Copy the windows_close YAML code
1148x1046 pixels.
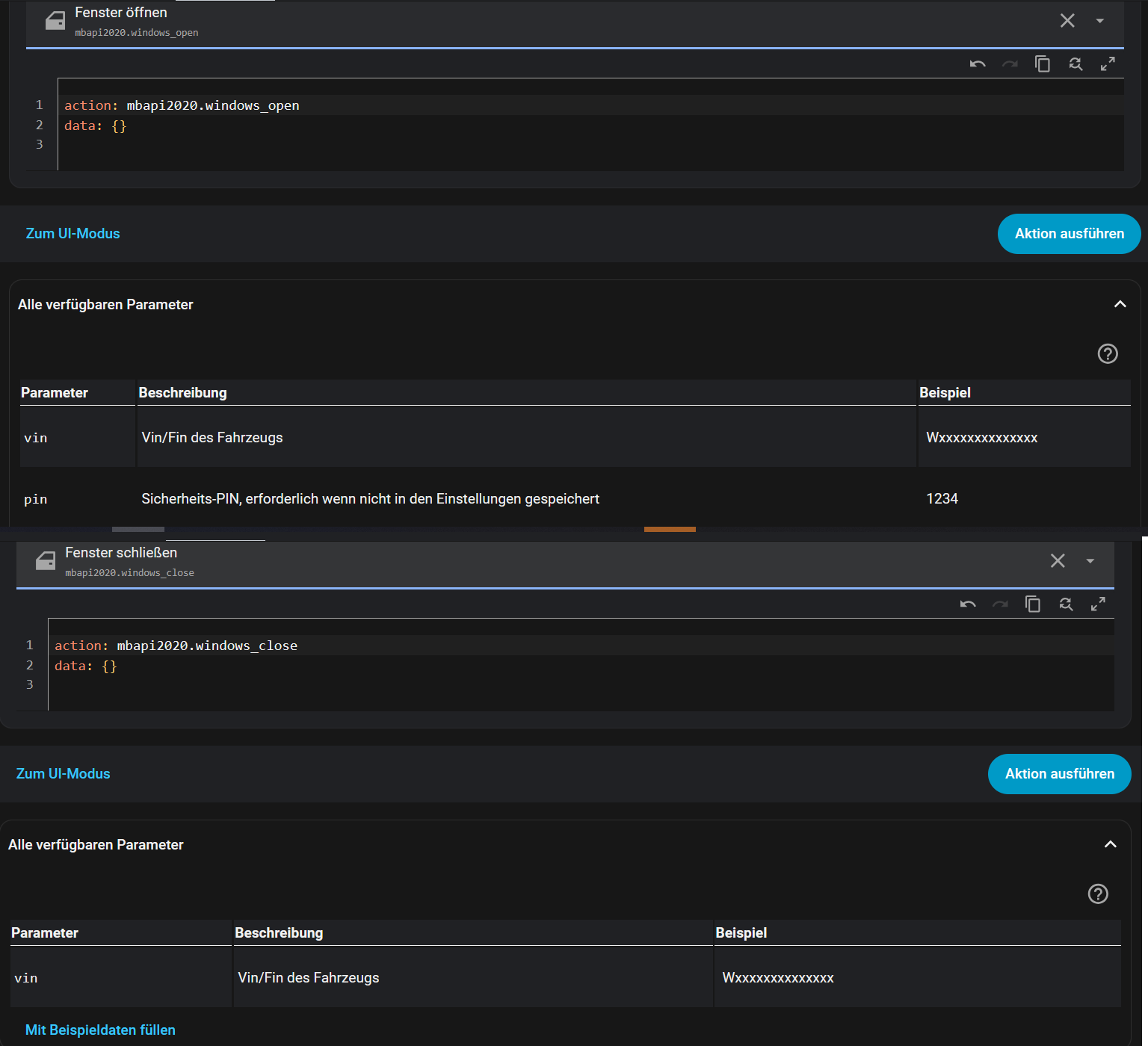[1033, 604]
